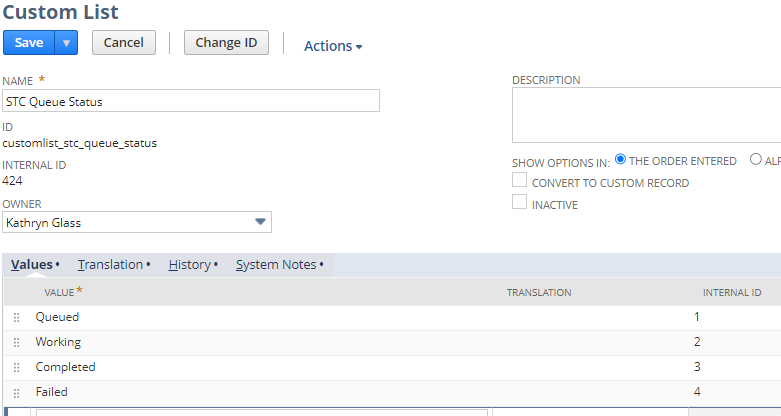The image size is (781, 416).
Task: Click the Change ID button
Action: [x=226, y=42]
